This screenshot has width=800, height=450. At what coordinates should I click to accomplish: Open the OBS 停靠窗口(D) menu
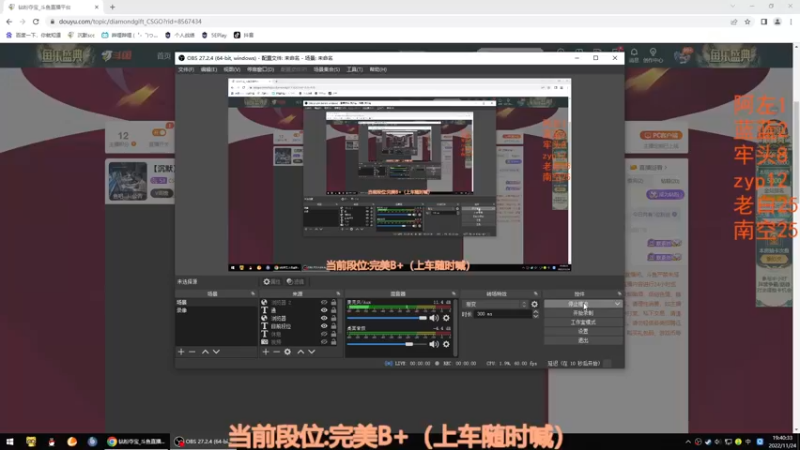(x=261, y=69)
